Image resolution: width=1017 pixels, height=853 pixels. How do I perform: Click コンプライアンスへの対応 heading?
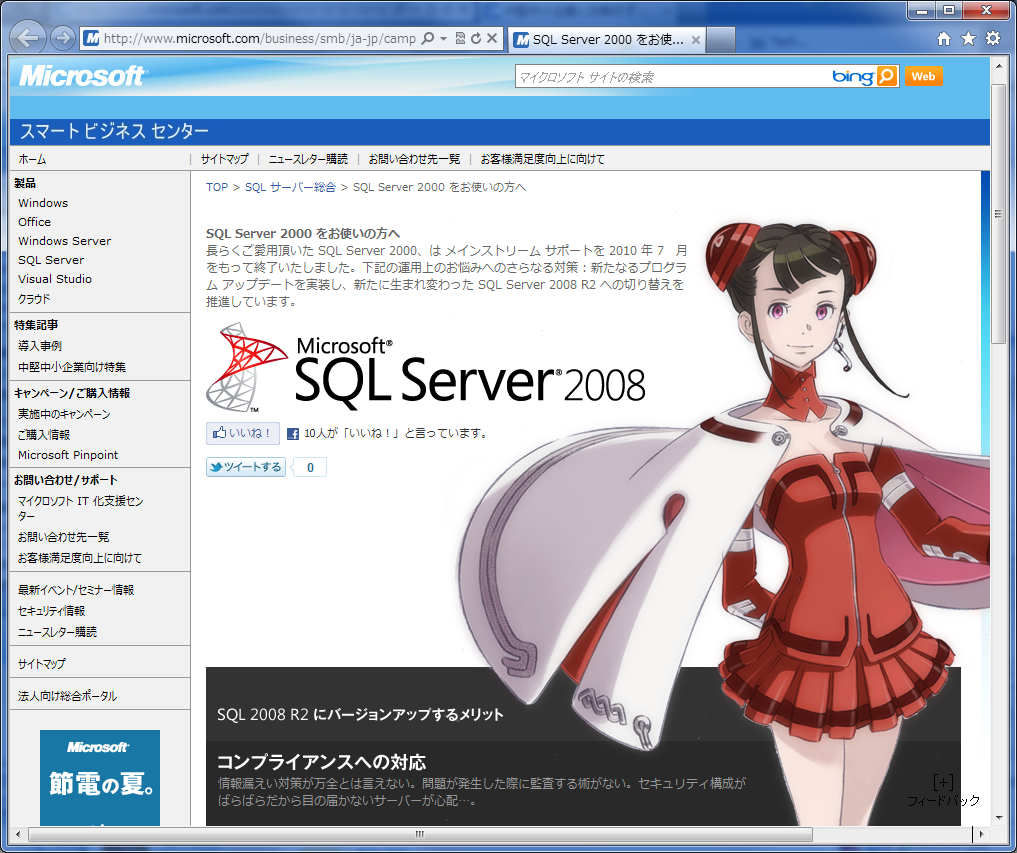pos(321,762)
